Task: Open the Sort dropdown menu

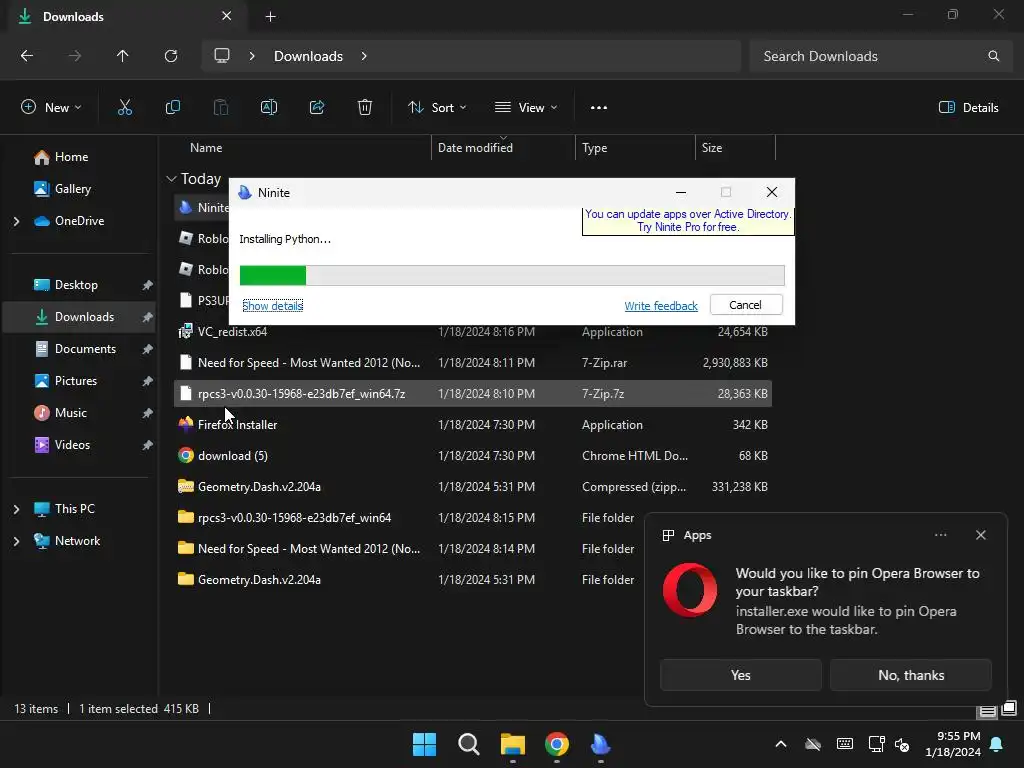Action: click(437, 108)
